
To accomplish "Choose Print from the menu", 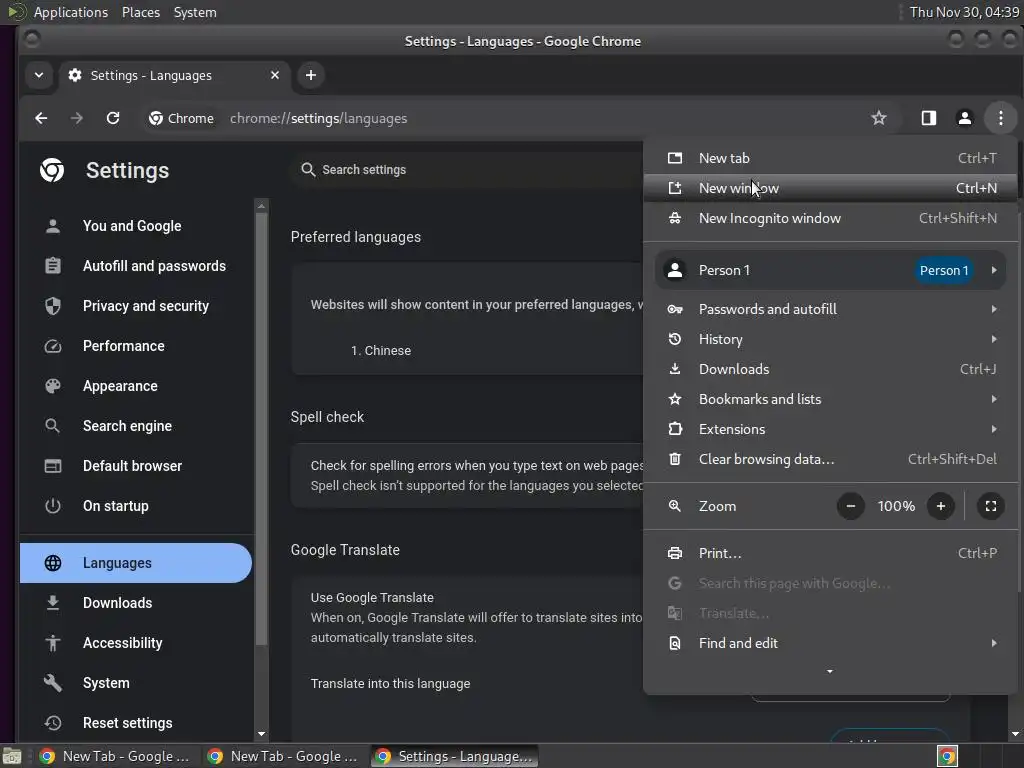I will click(x=830, y=553).
